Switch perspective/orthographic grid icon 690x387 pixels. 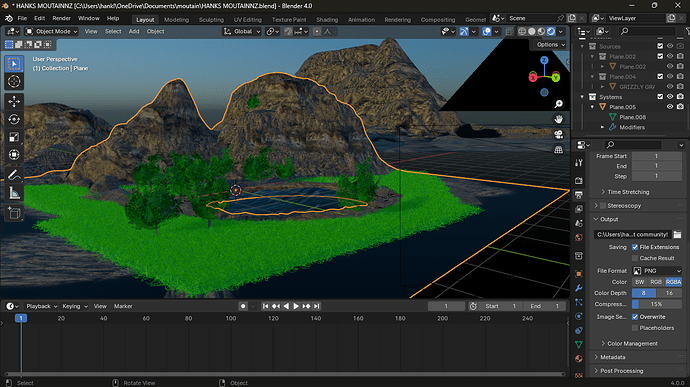pos(558,150)
